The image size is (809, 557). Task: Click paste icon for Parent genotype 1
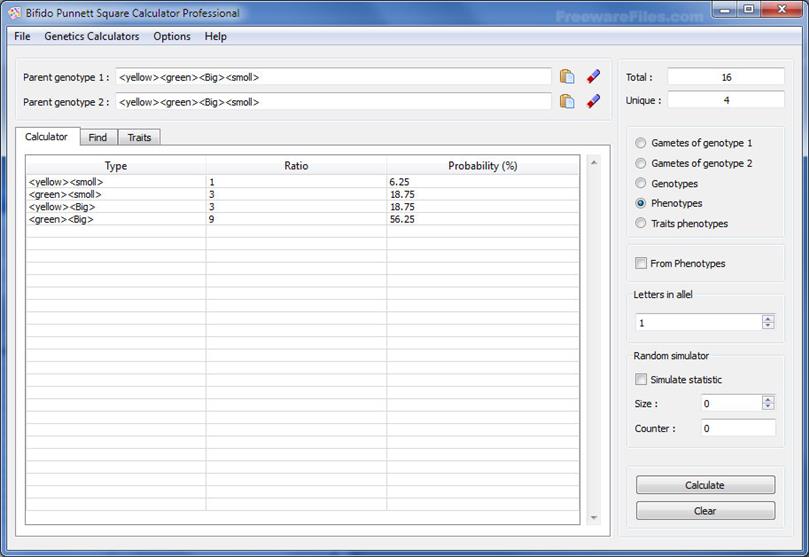[567, 76]
